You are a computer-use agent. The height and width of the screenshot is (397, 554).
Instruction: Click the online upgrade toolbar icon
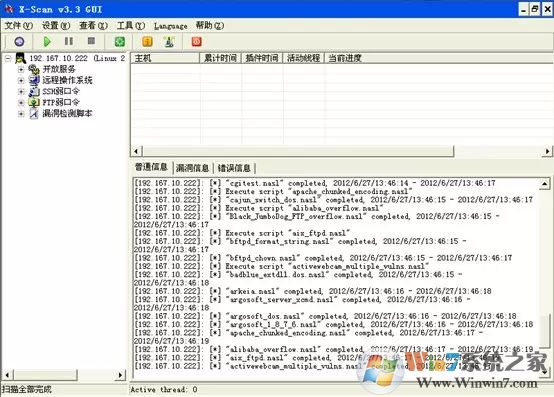[169, 42]
